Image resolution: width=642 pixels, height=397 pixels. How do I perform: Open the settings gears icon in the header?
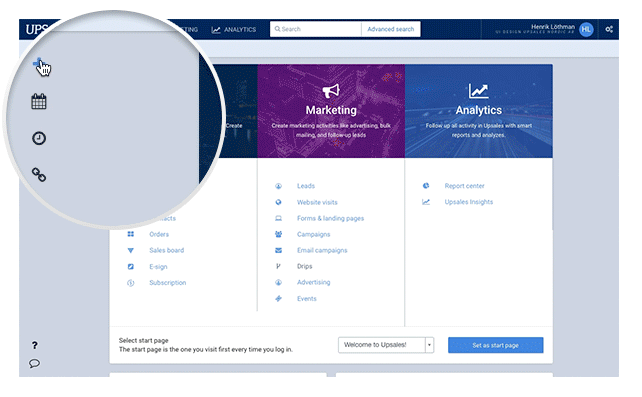tap(609, 29)
